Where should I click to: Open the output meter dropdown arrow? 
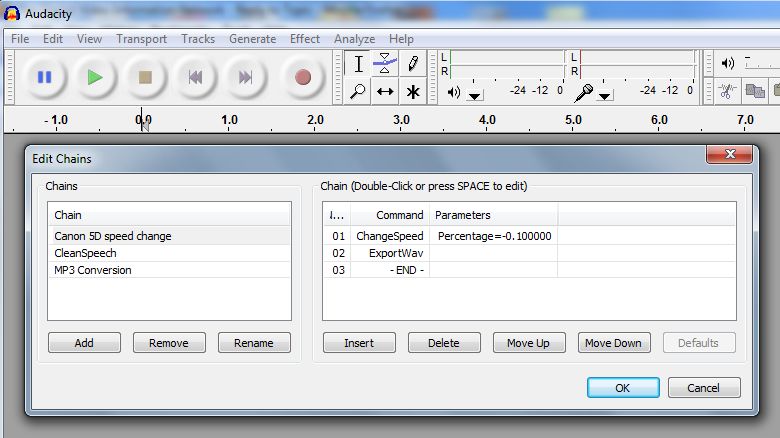[x=475, y=95]
